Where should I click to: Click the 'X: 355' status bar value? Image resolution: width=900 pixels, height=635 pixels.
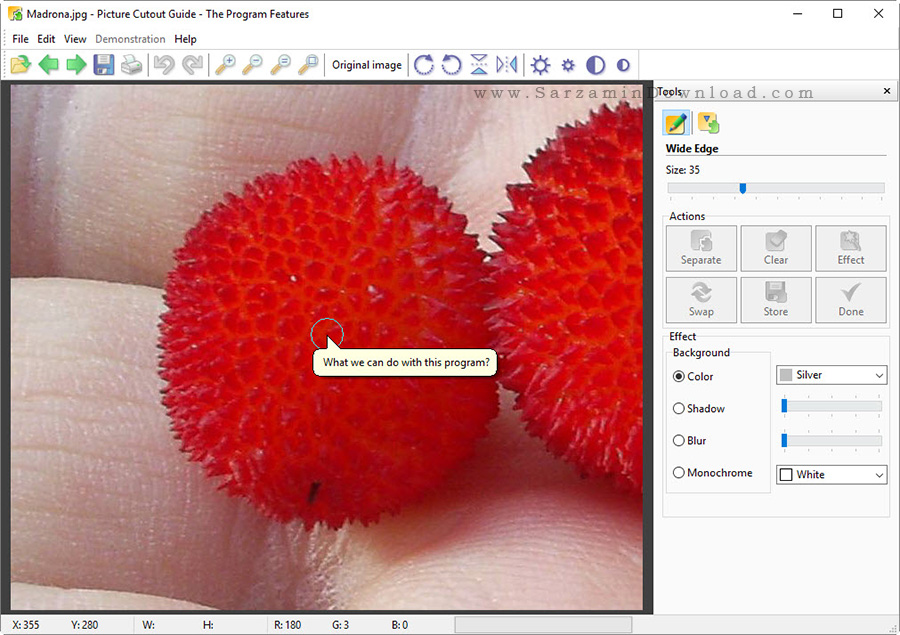(x=26, y=625)
